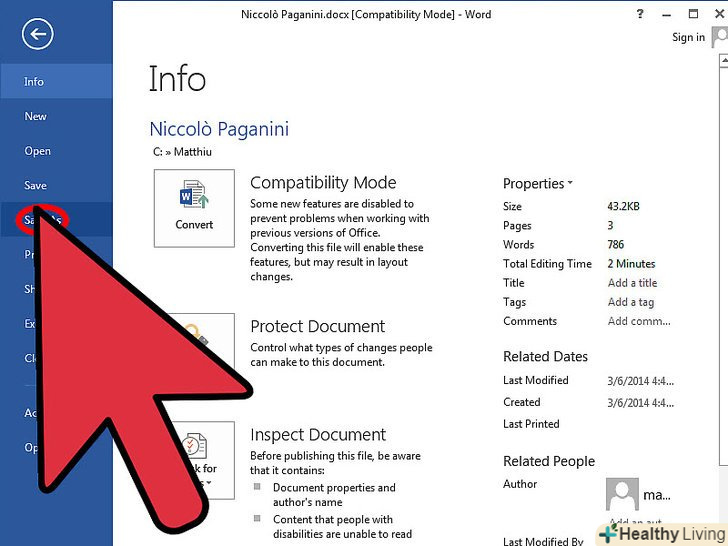Click the Pages value '3'
This screenshot has height=546, width=728.
tap(611, 225)
